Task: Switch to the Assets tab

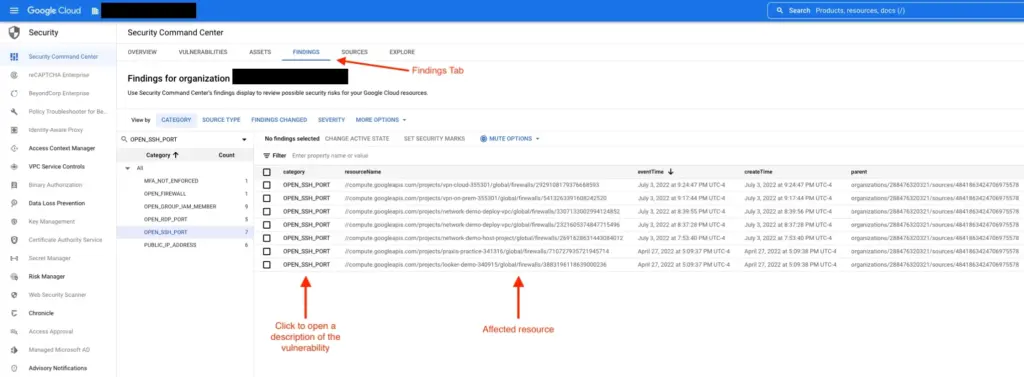Action: (x=260, y=52)
